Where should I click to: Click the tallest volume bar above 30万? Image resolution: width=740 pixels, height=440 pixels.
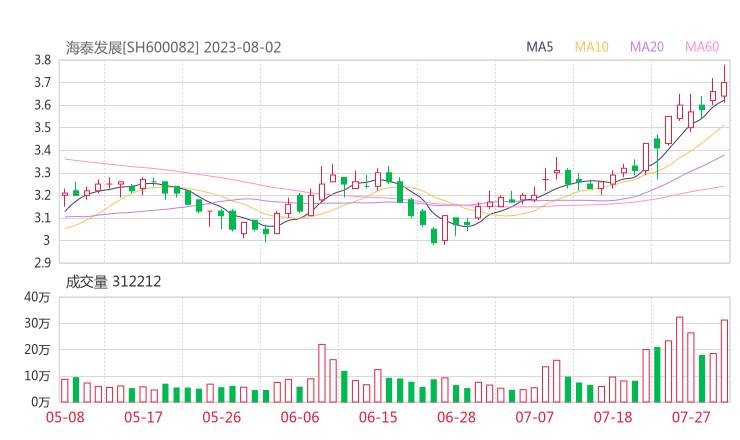point(680,360)
